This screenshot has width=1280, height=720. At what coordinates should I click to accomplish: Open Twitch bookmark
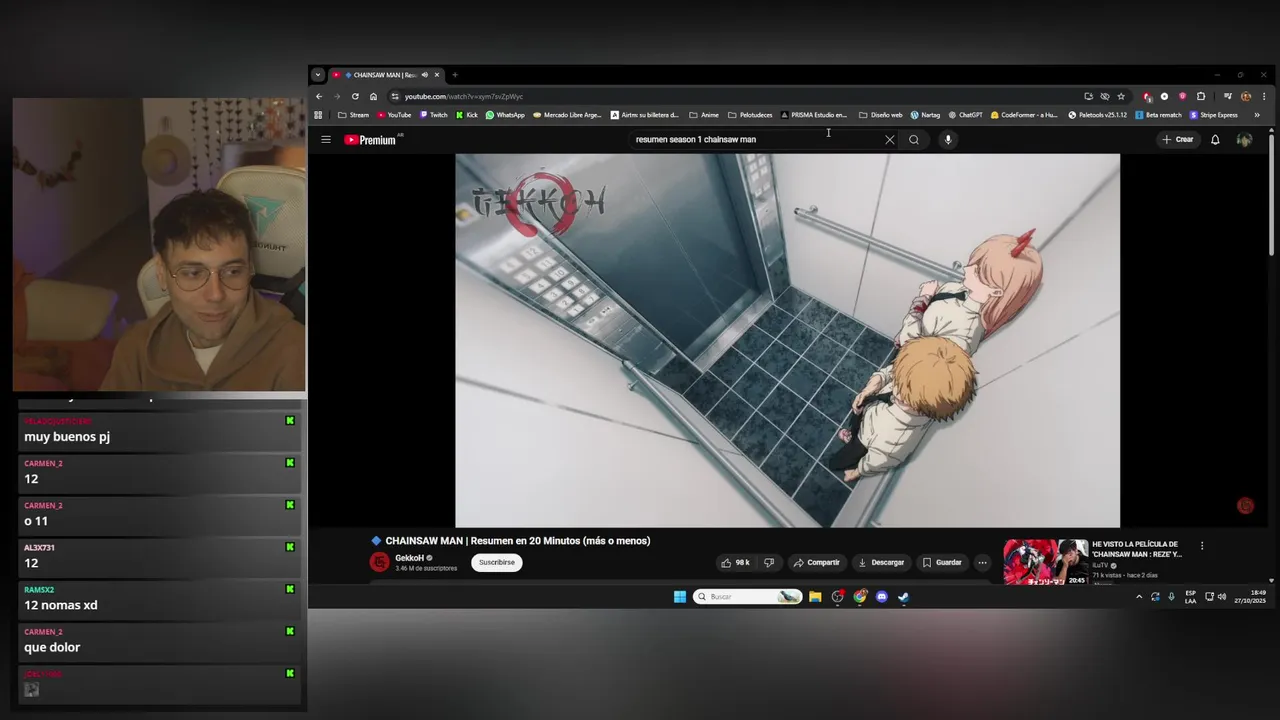pos(433,115)
